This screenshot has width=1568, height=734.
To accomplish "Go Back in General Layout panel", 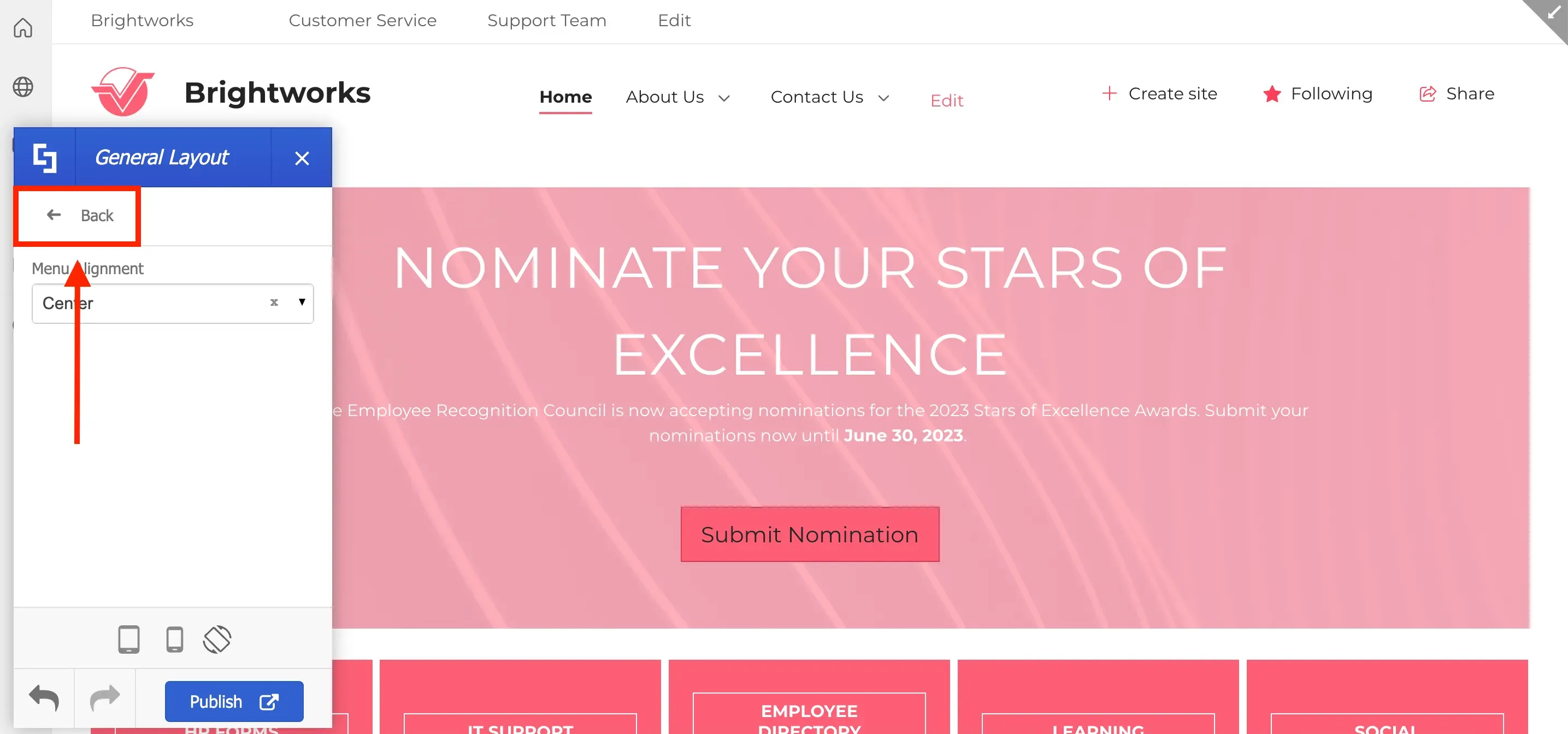I will 79,216.
